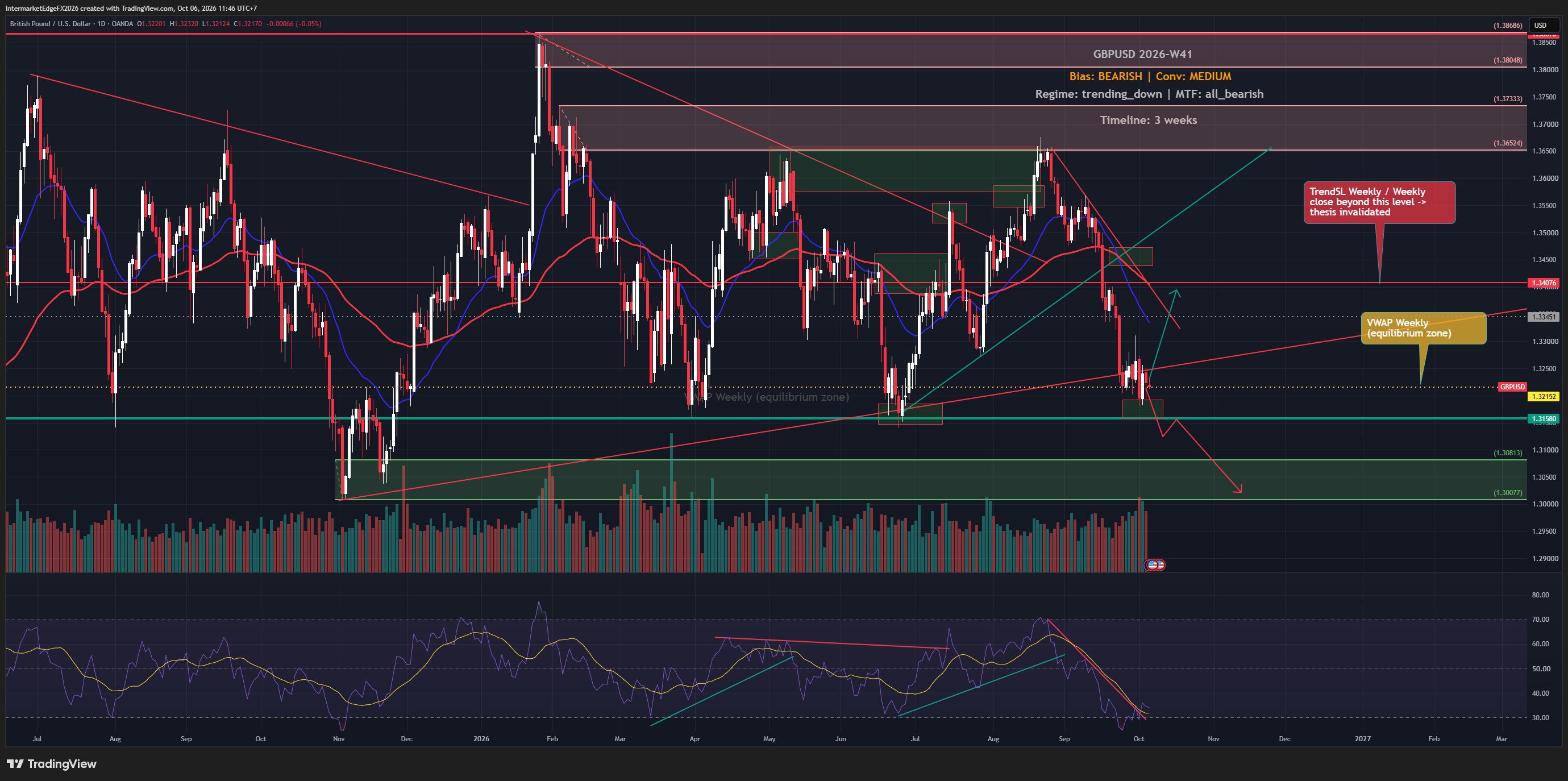
Task: Click the (1.36524) zone level label
Action: point(1508,144)
